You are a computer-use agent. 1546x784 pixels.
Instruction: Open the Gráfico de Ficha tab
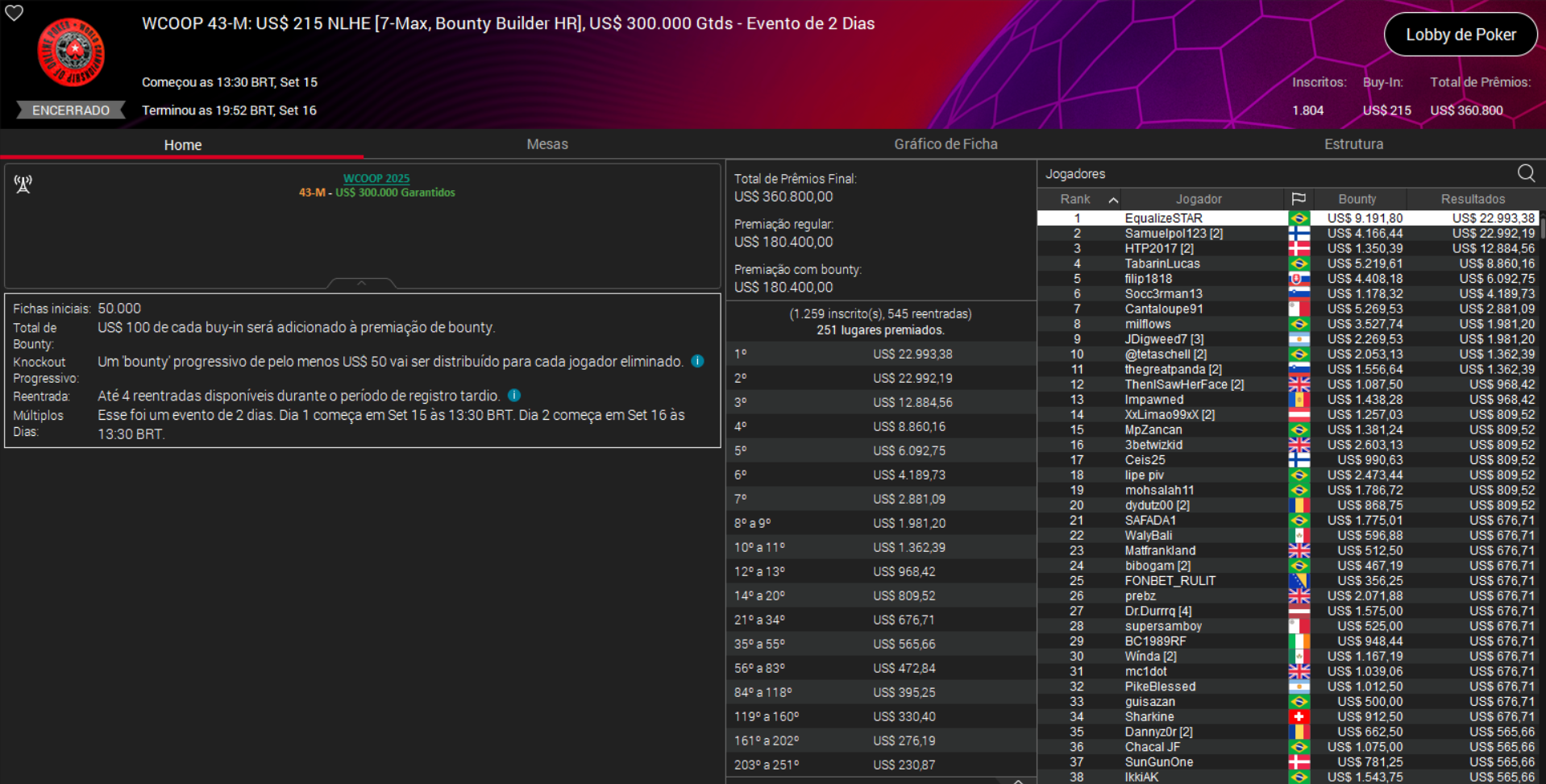(x=945, y=144)
